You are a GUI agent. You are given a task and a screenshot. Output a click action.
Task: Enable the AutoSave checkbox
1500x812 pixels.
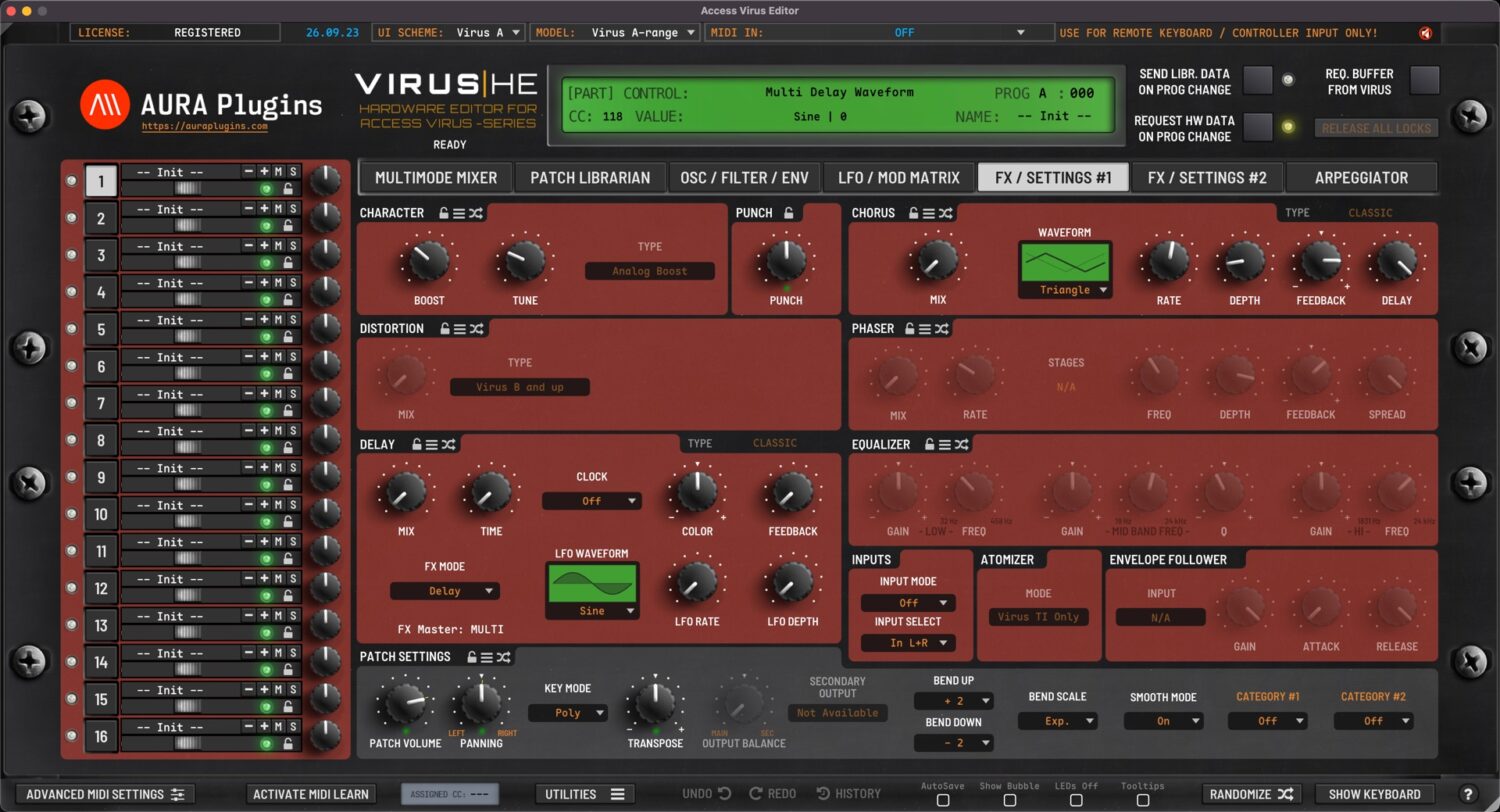point(943,800)
